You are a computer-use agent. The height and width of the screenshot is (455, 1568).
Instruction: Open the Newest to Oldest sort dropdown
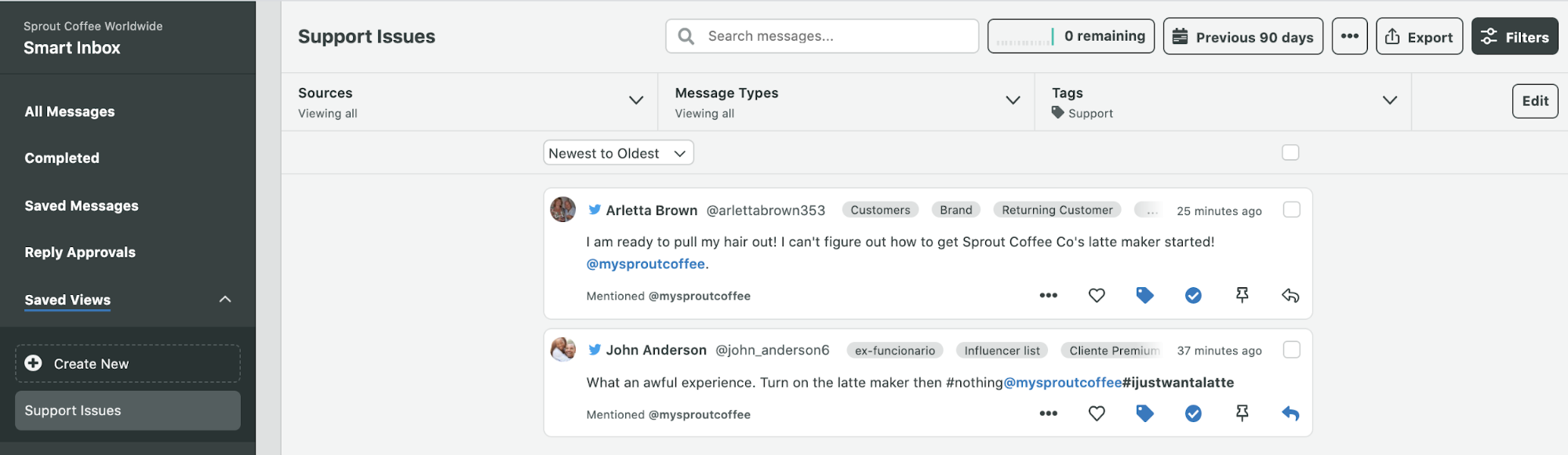pyautogui.click(x=618, y=153)
